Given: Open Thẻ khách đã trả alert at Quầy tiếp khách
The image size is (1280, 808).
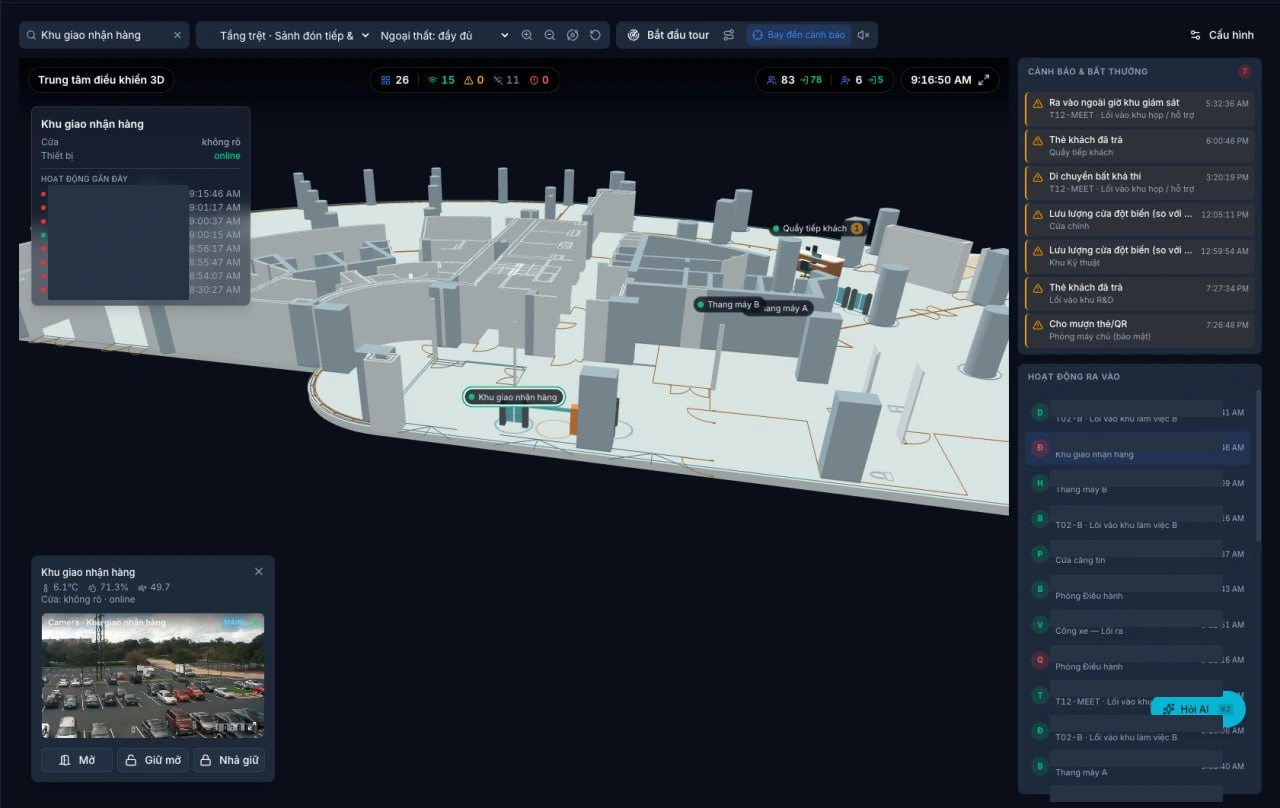Looking at the screenshot, I should coord(1139,146).
